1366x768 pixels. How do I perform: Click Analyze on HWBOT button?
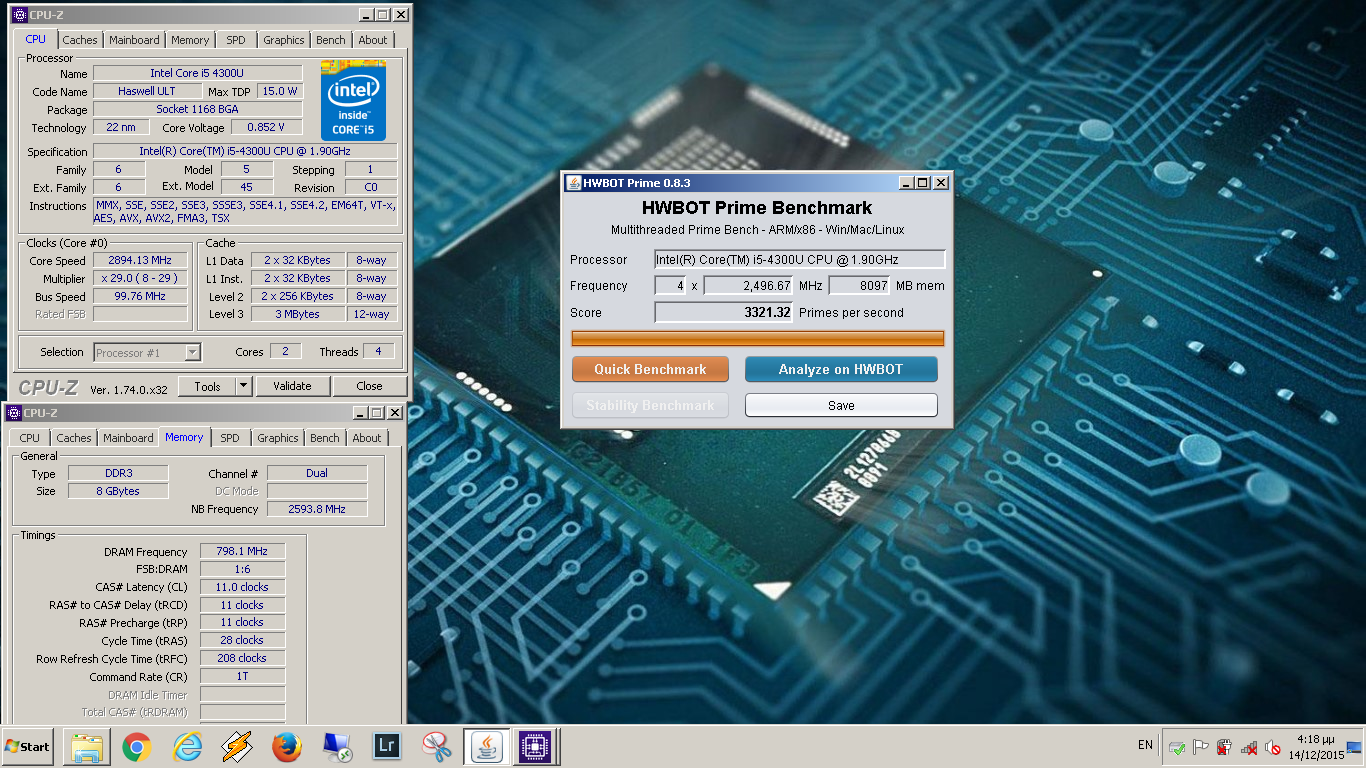click(x=841, y=369)
